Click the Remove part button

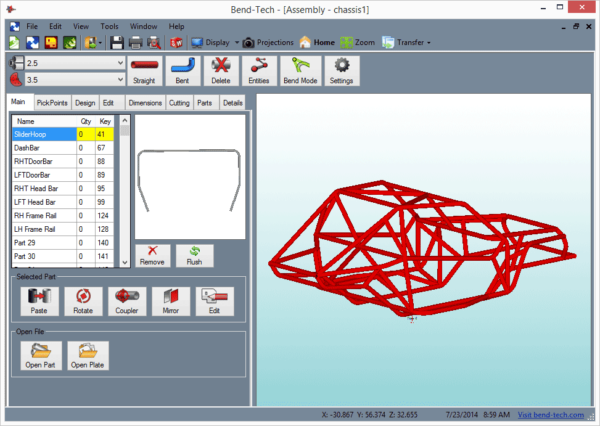(152, 256)
